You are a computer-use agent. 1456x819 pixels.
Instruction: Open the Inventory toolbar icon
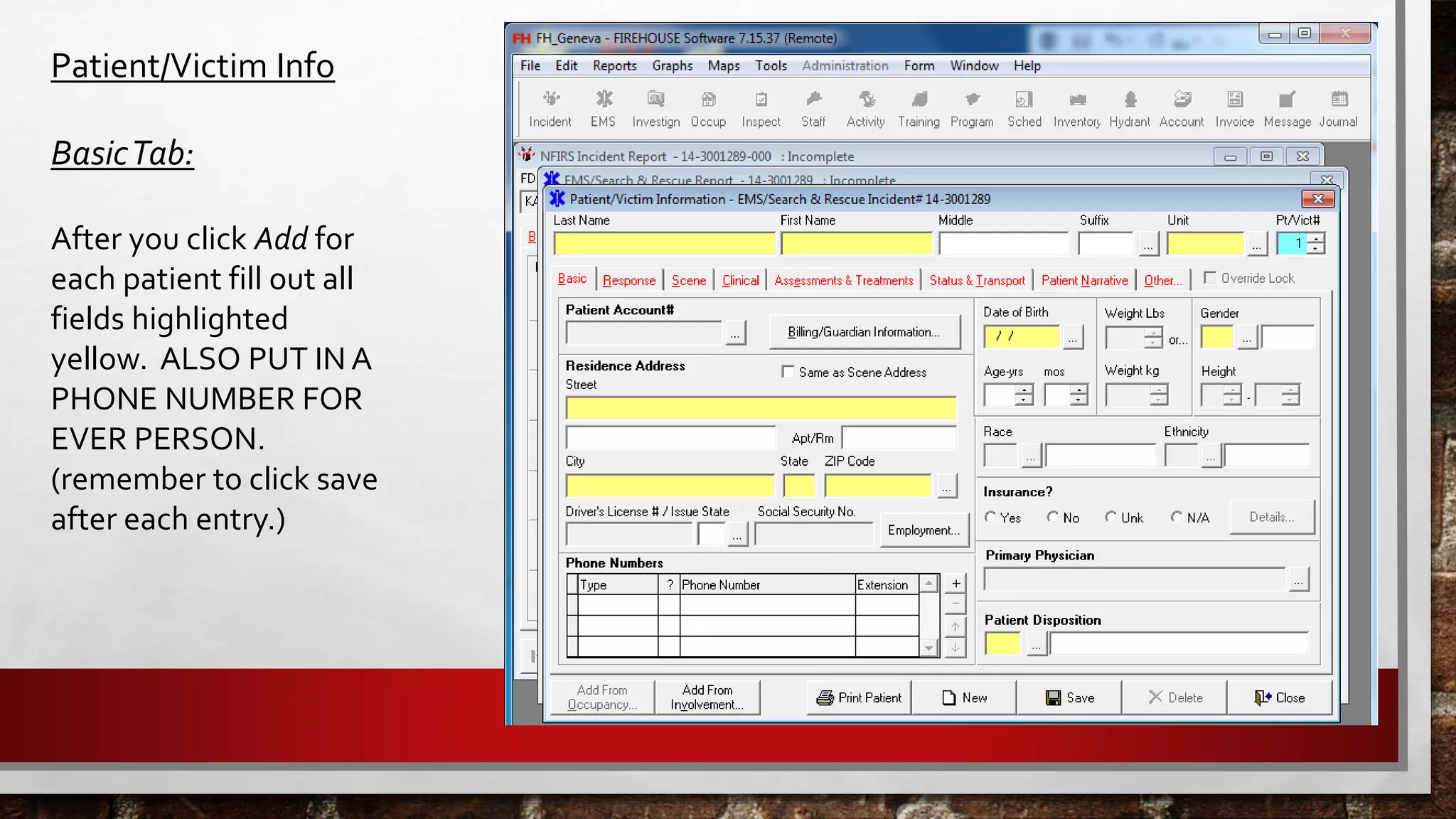click(1077, 109)
